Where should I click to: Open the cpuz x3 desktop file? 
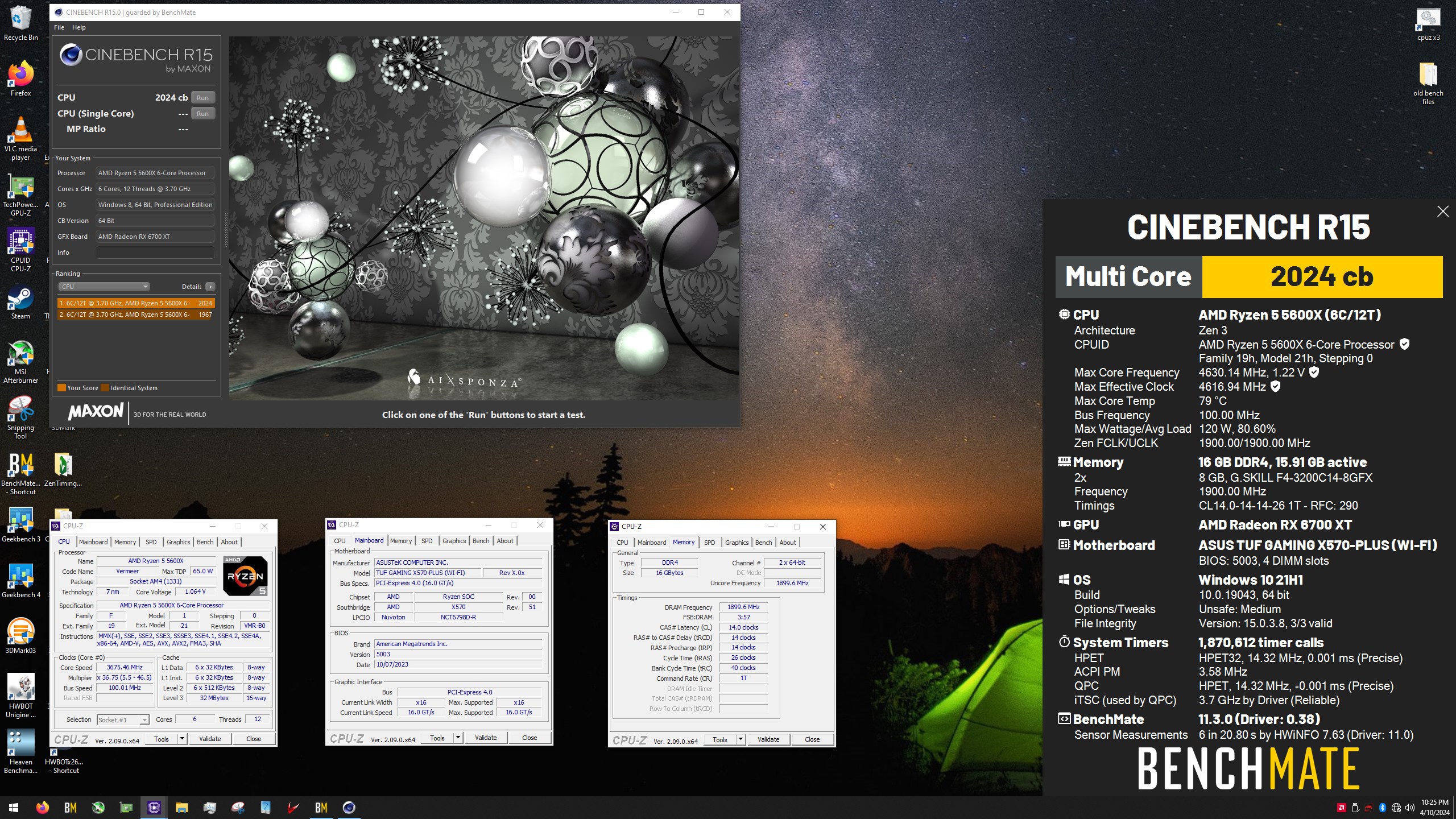(1428, 24)
